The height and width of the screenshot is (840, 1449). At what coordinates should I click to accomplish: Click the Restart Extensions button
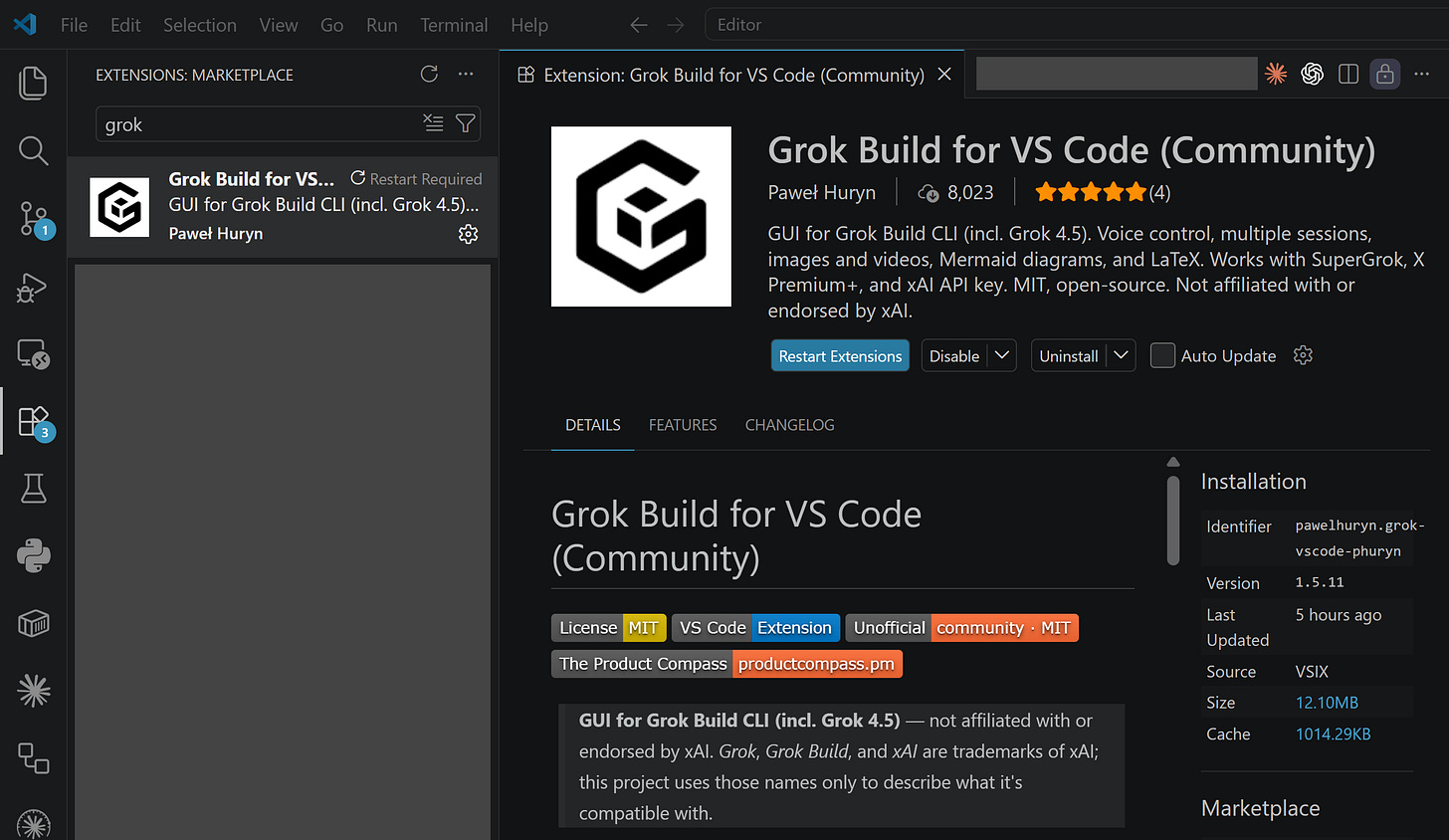coord(840,356)
